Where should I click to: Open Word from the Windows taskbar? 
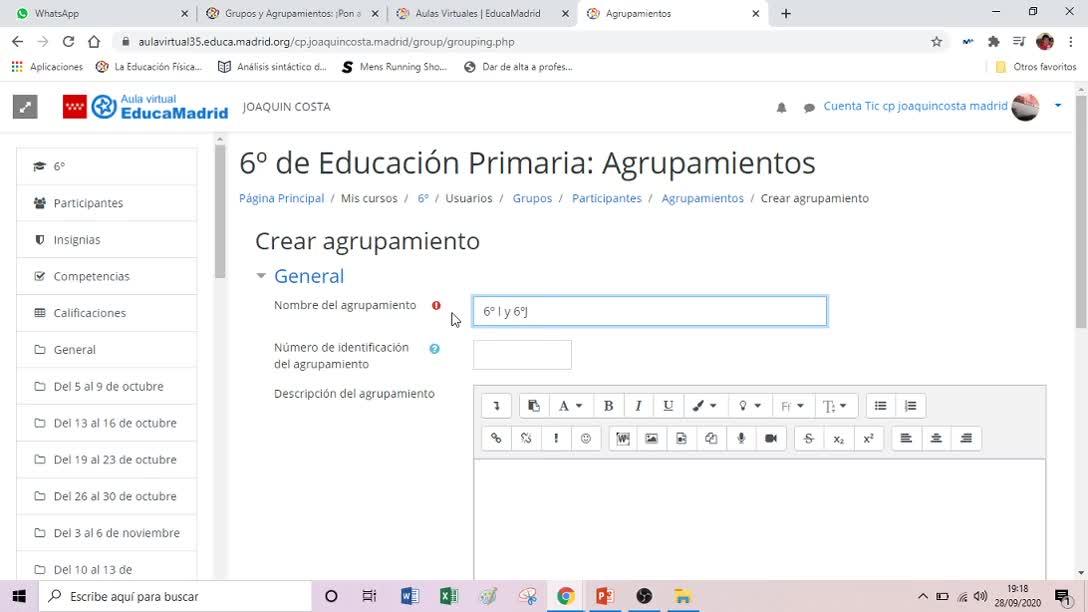[x=409, y=596]
